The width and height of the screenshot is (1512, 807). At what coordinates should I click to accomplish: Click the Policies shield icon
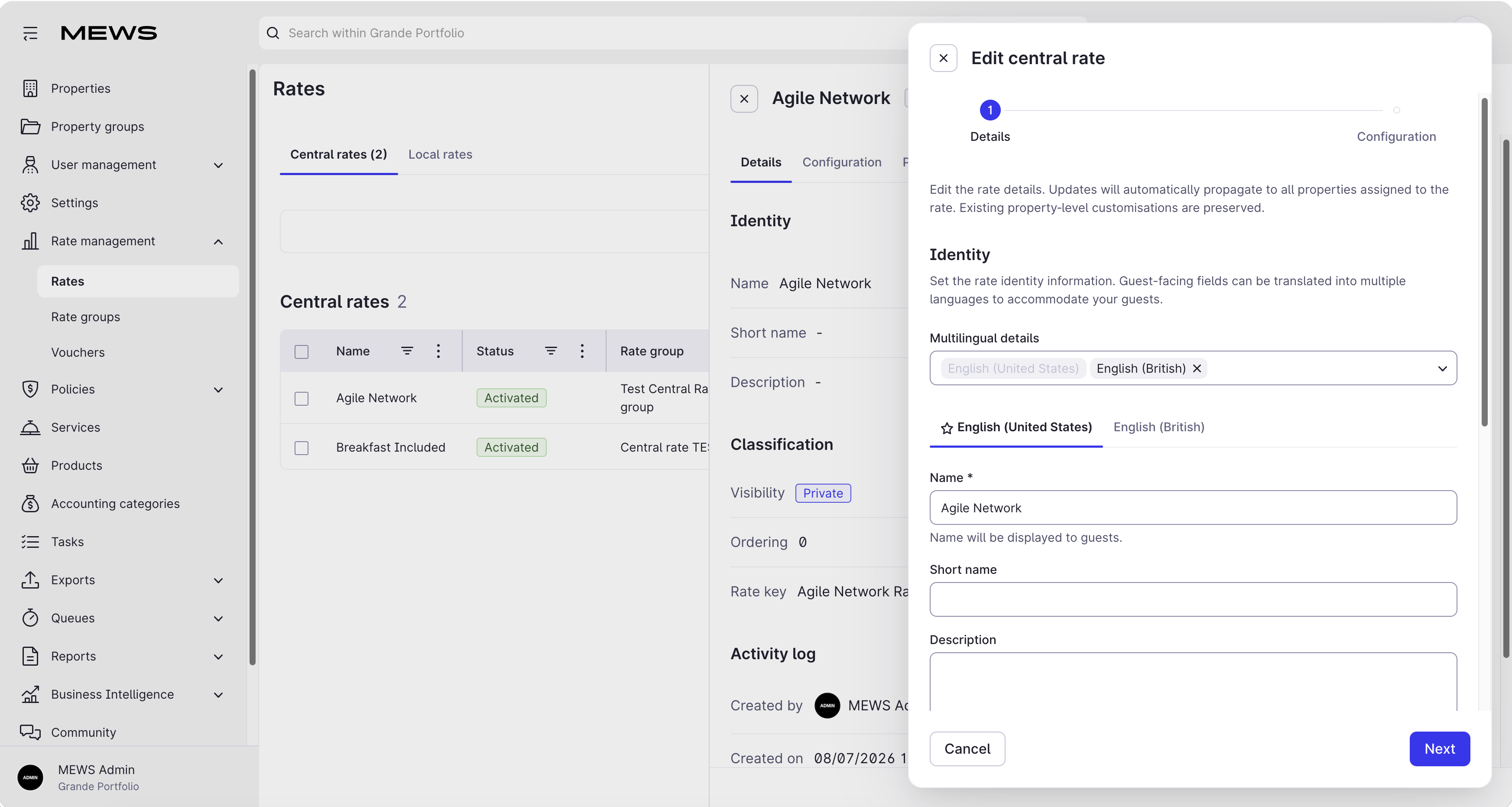30,389
